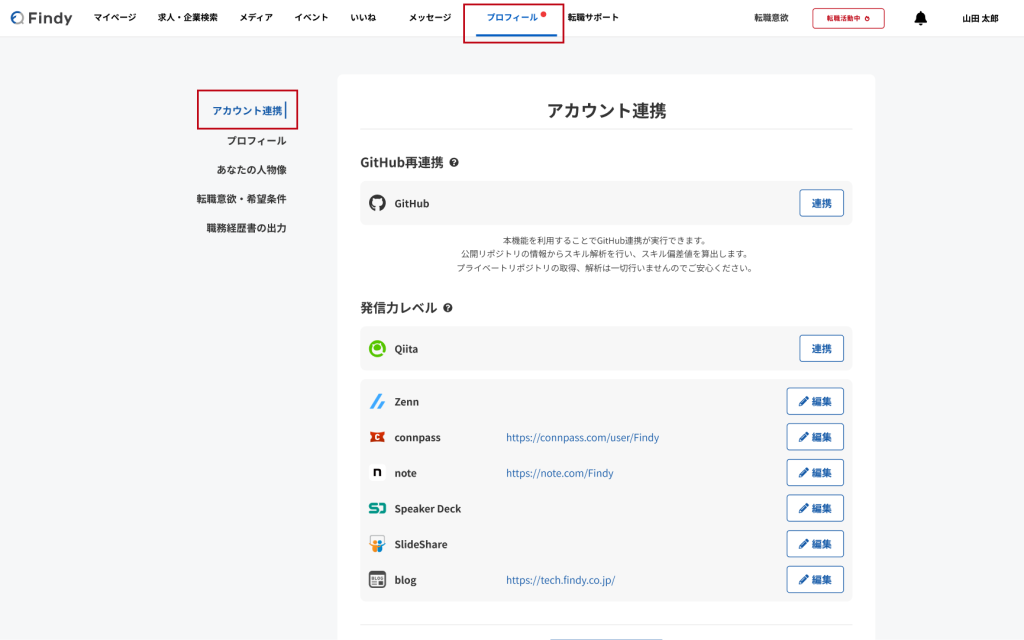This screenshot has height=640, width=1024.
Task: Click the blue Zenn icon
Action: (377, 402)
